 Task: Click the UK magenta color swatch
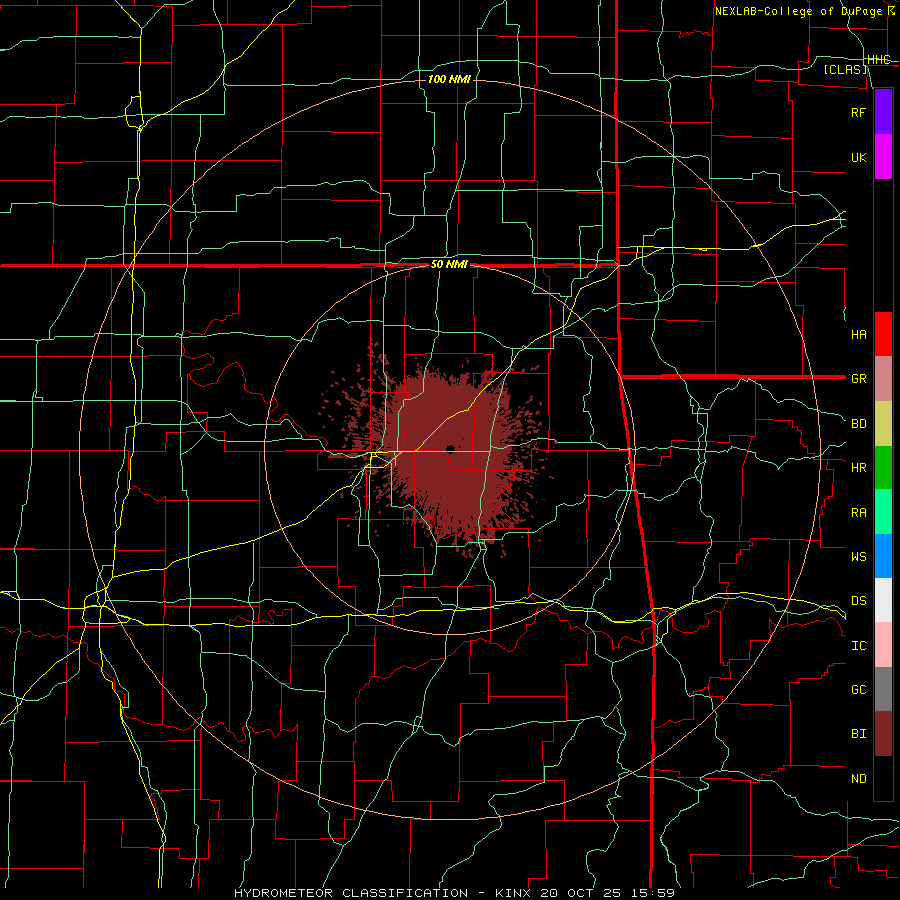(x=883, y=157)
